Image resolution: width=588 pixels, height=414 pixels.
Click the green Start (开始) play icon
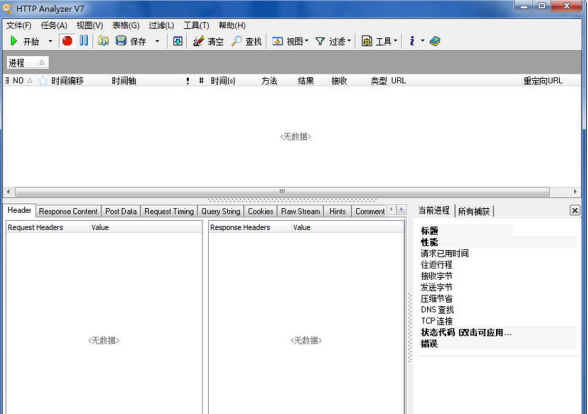coord(14,41)
